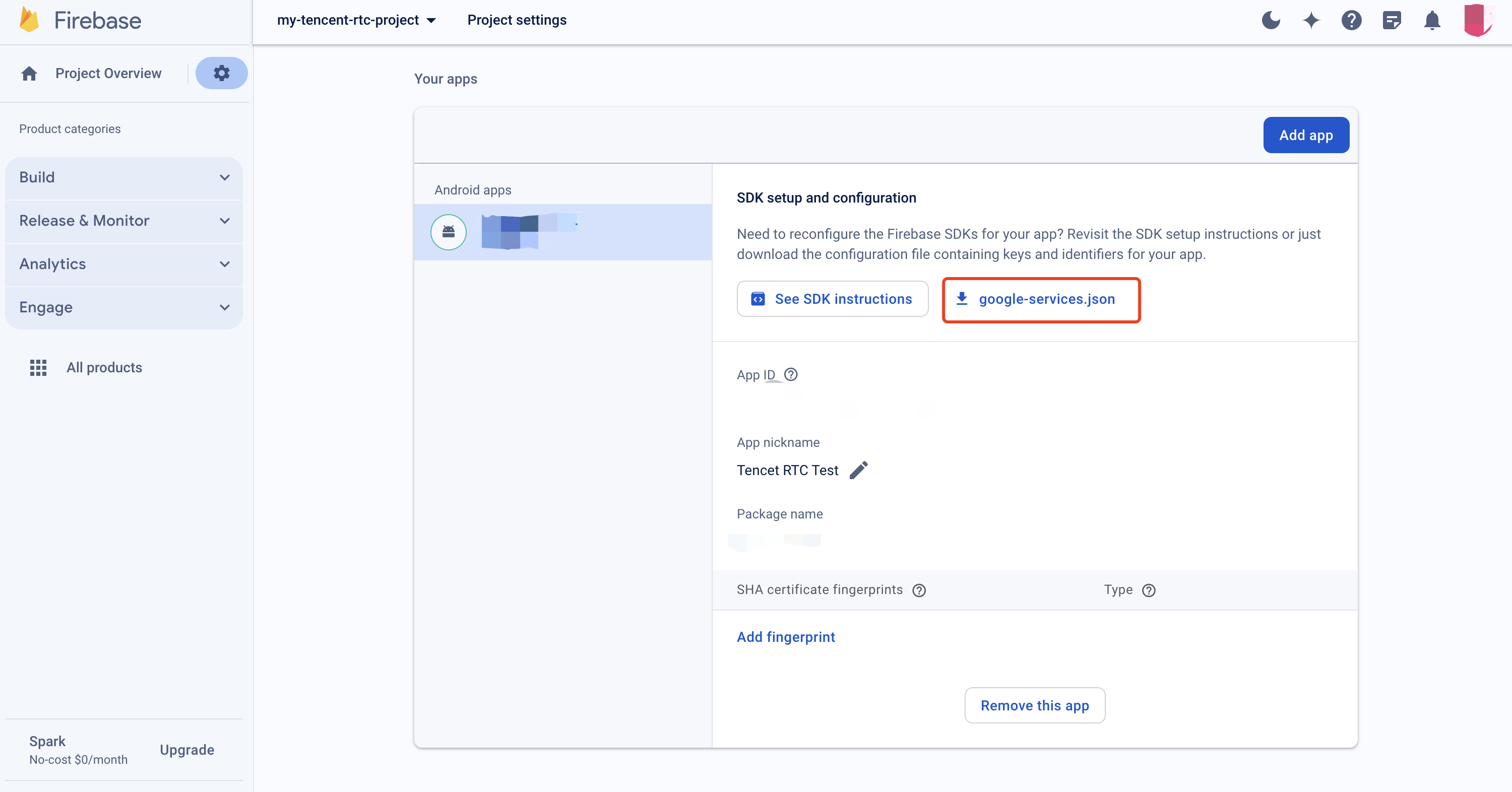
Task: Open the release notes icon
Action: coord(1392,21)
